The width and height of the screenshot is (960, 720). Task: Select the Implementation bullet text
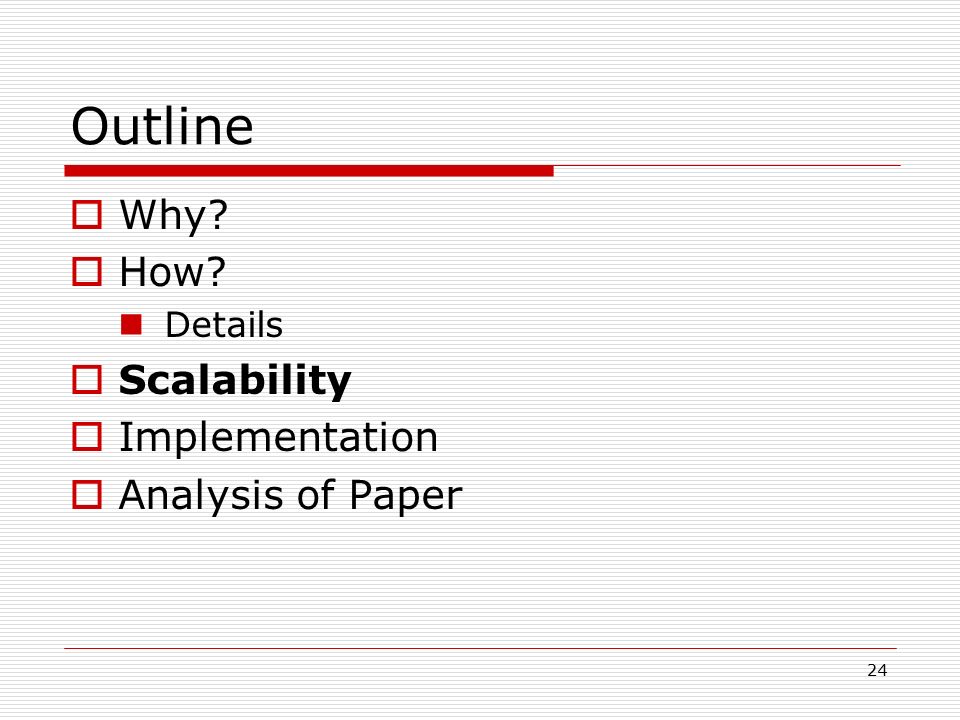[279, 438]
